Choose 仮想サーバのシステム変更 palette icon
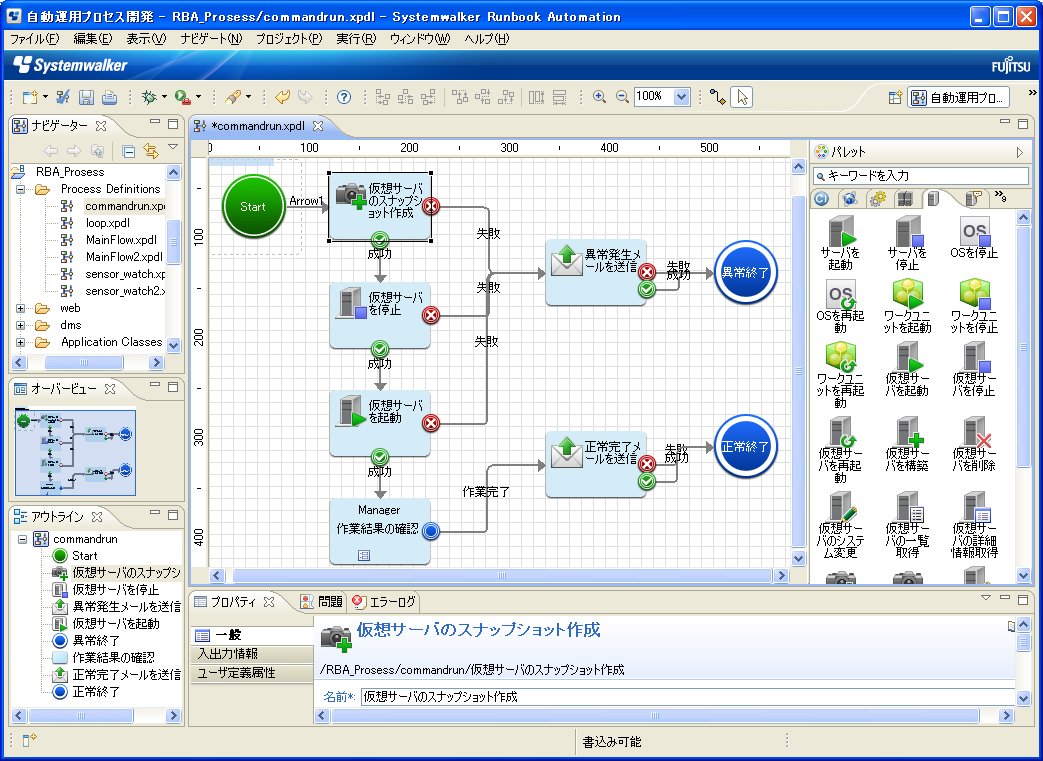 (840, 526)
